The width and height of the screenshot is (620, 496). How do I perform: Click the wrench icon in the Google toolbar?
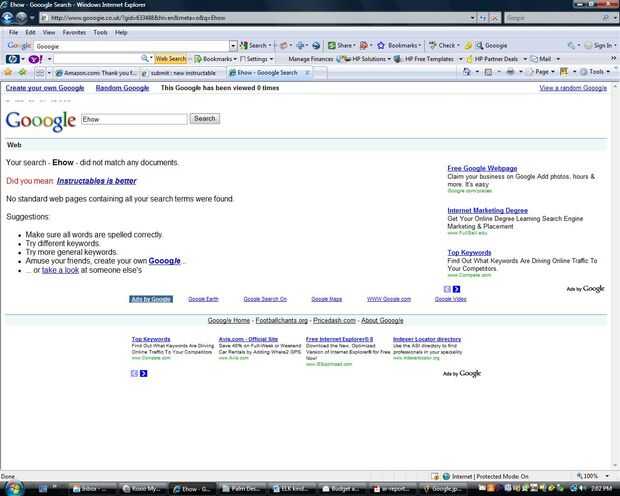(x=571, y=45)
